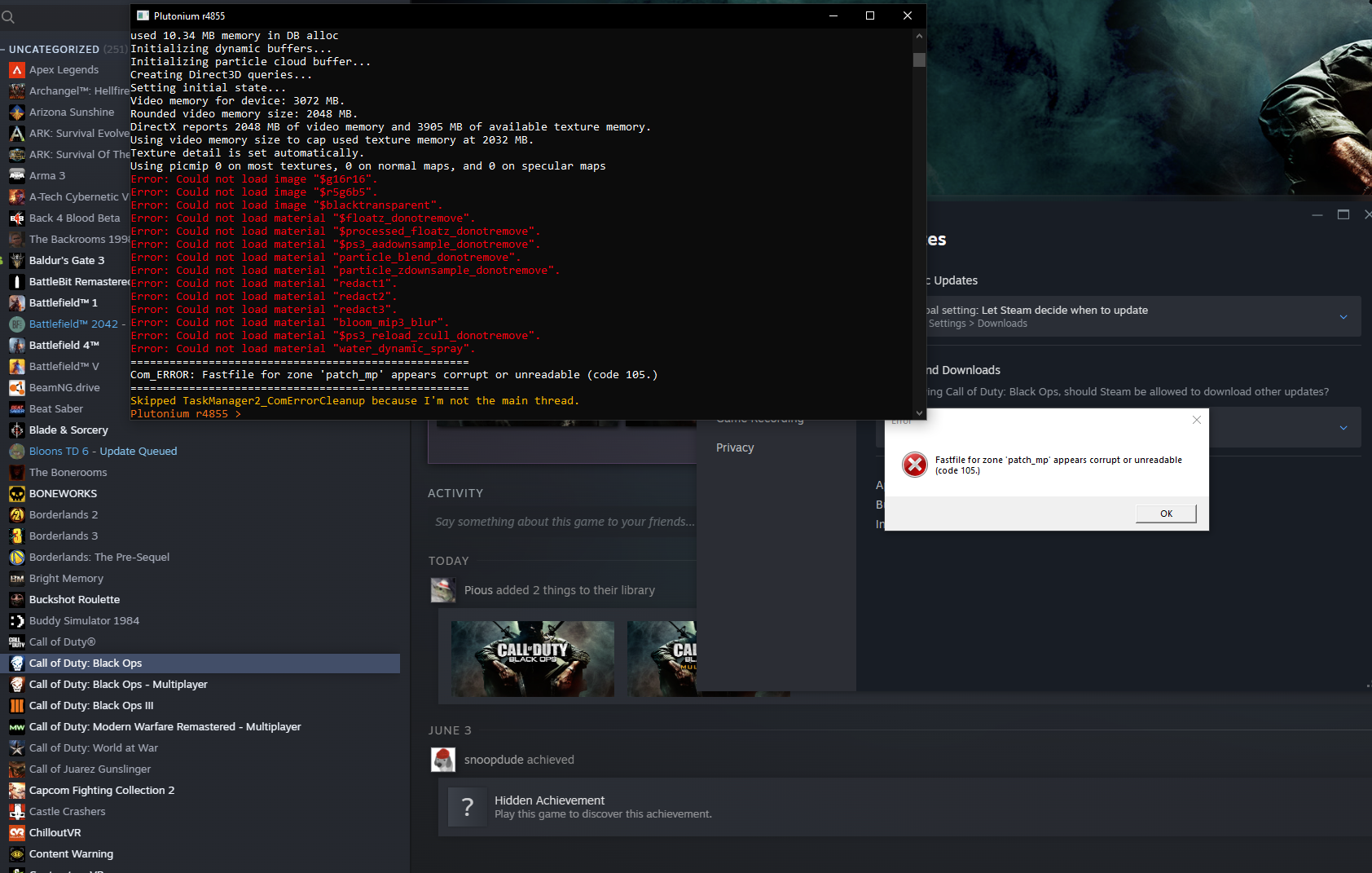Select Borderlands: The Pre-Sequel entry
This screenshot has width=1372, height=873.
point(200,558)
